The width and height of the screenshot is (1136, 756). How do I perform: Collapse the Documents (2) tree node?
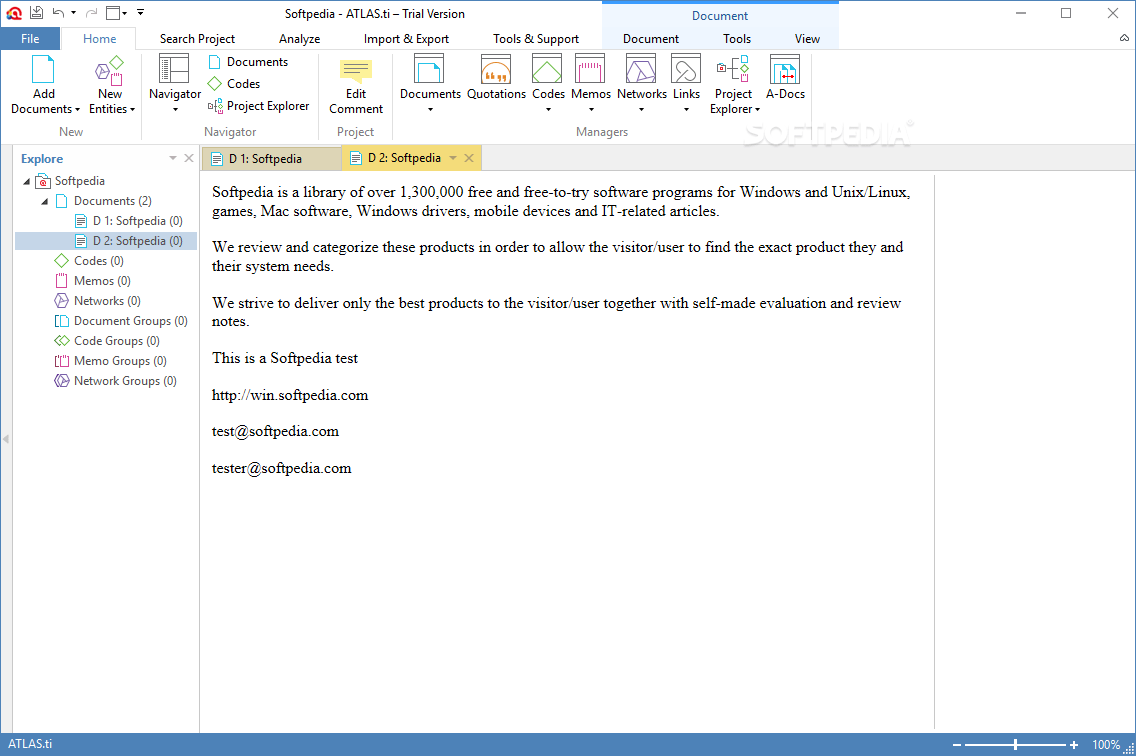[x=45, y=202]
